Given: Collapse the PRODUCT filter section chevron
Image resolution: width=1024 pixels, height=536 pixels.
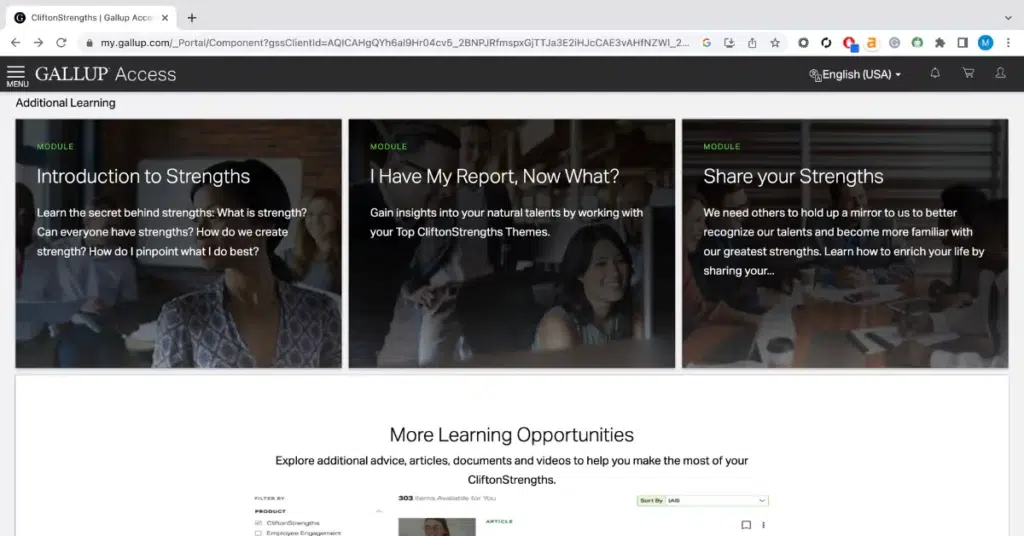Looking at the screenshot, I should coord(379,511).
